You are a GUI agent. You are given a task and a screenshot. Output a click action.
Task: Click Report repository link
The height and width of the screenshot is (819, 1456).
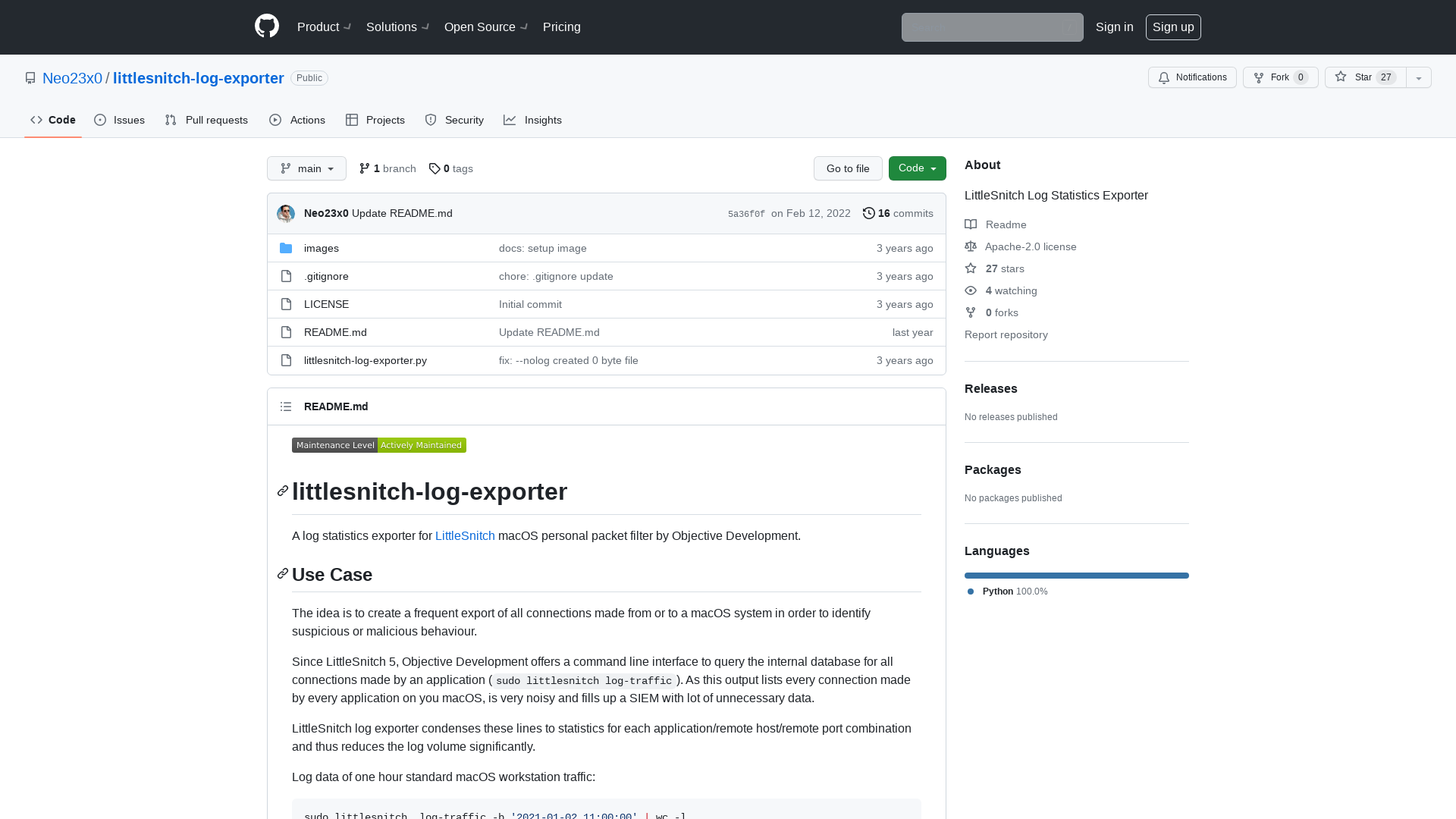pos(1006,334)
